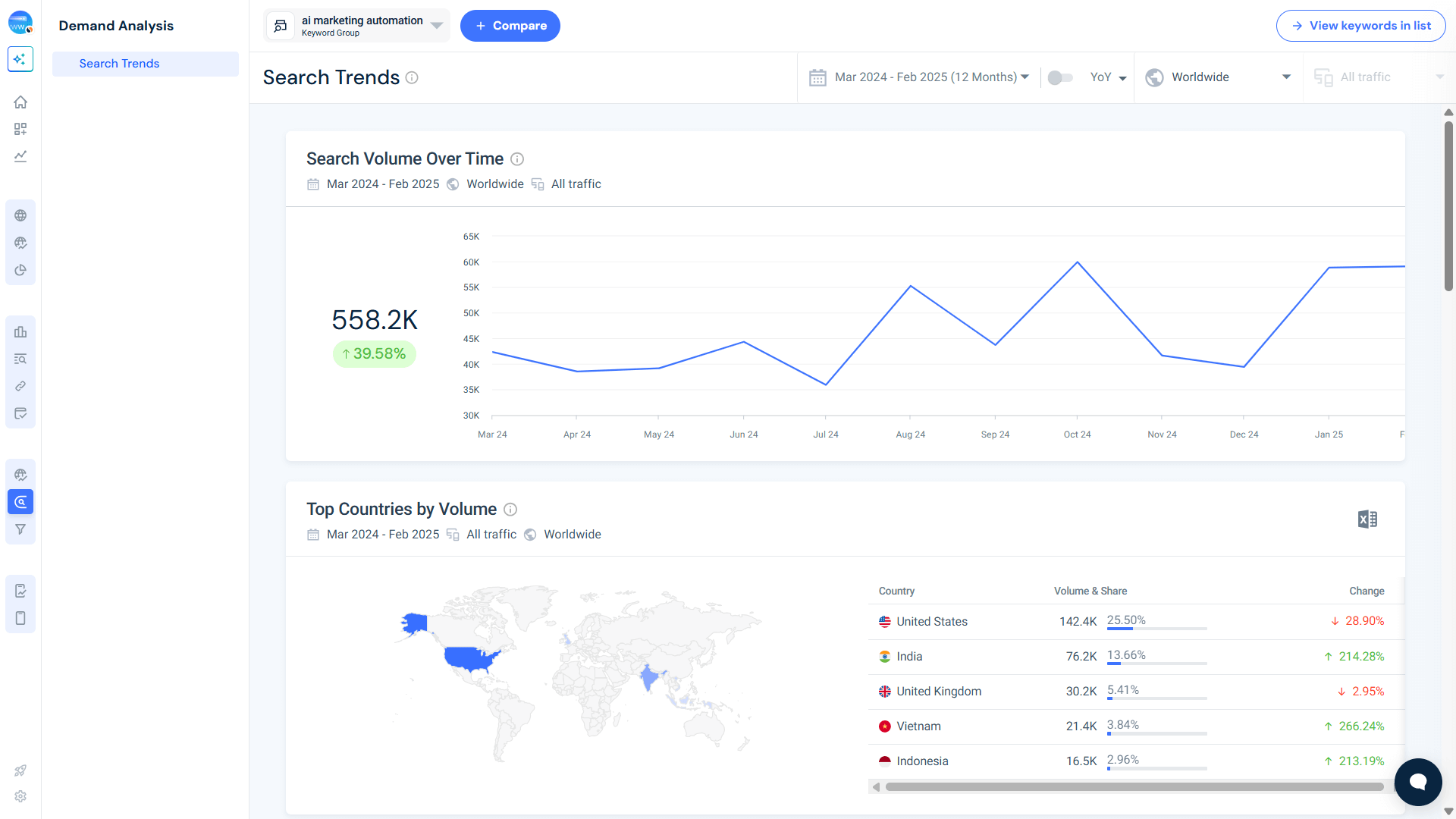Open the chat support bubble

pos(1418,782)
